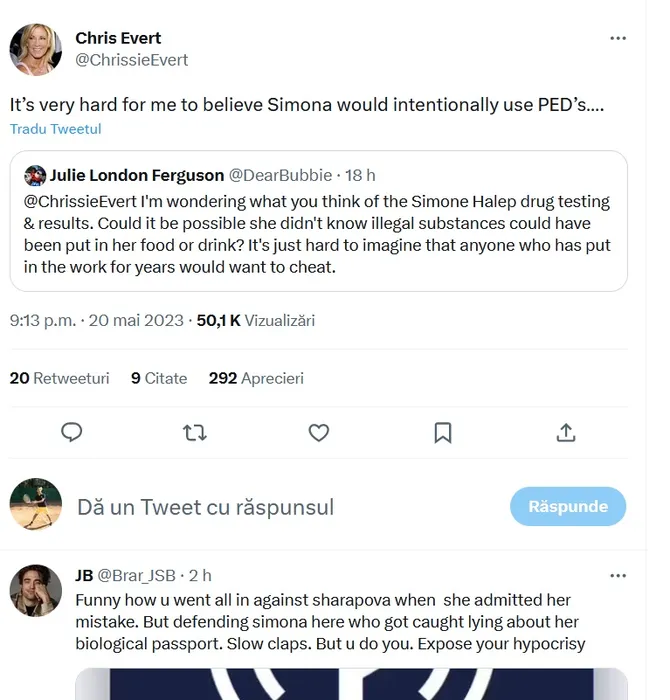
Task: Open the image attached to JB's reply
Action: coord(350,684)
